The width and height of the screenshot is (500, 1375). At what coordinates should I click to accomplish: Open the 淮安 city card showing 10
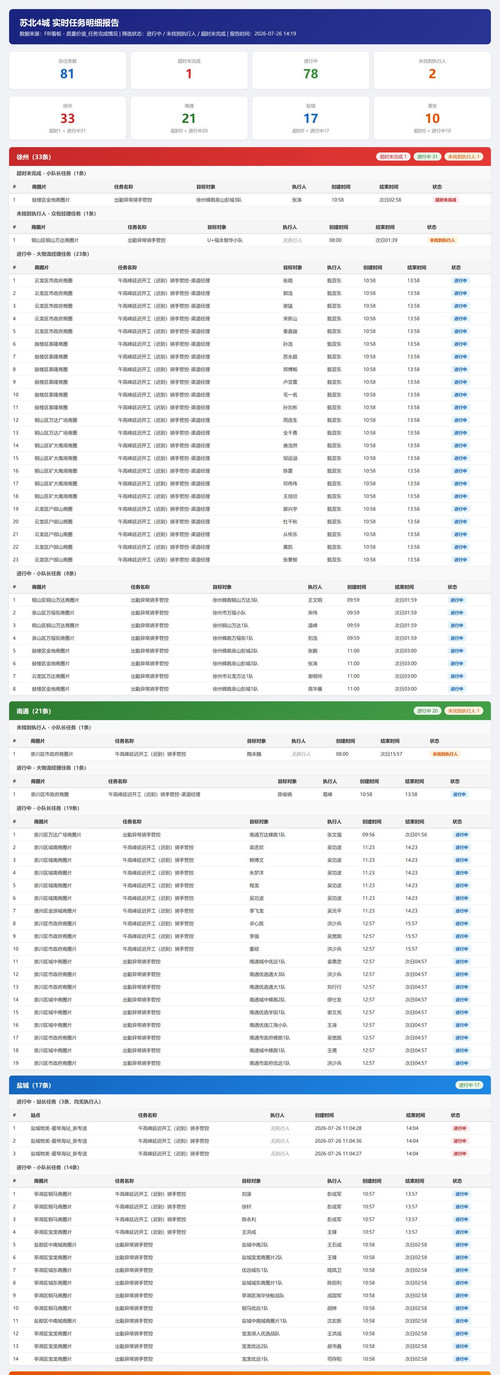[432, 118]
